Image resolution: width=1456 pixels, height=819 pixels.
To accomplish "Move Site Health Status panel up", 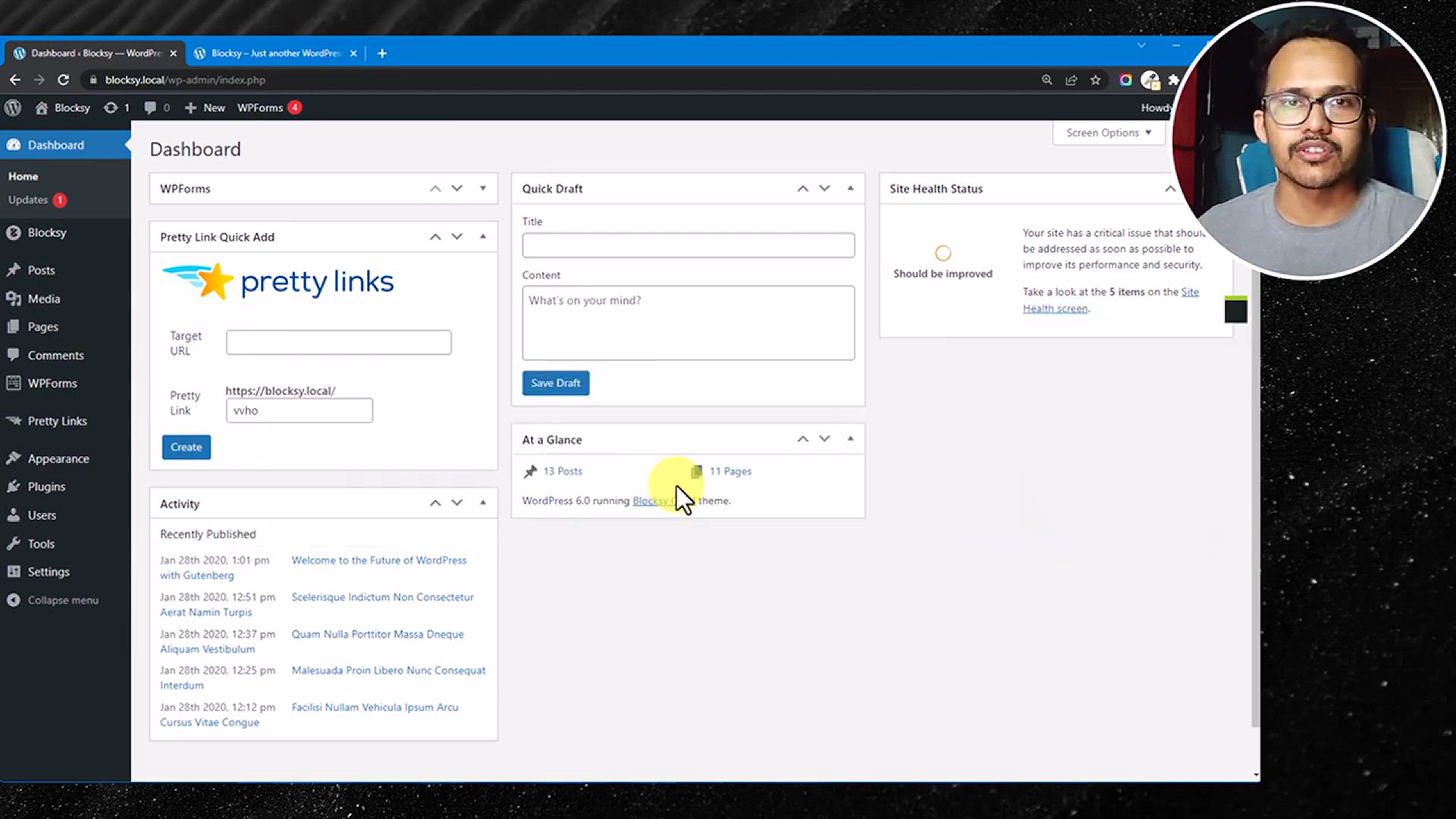I will (x=1170, y=188).
